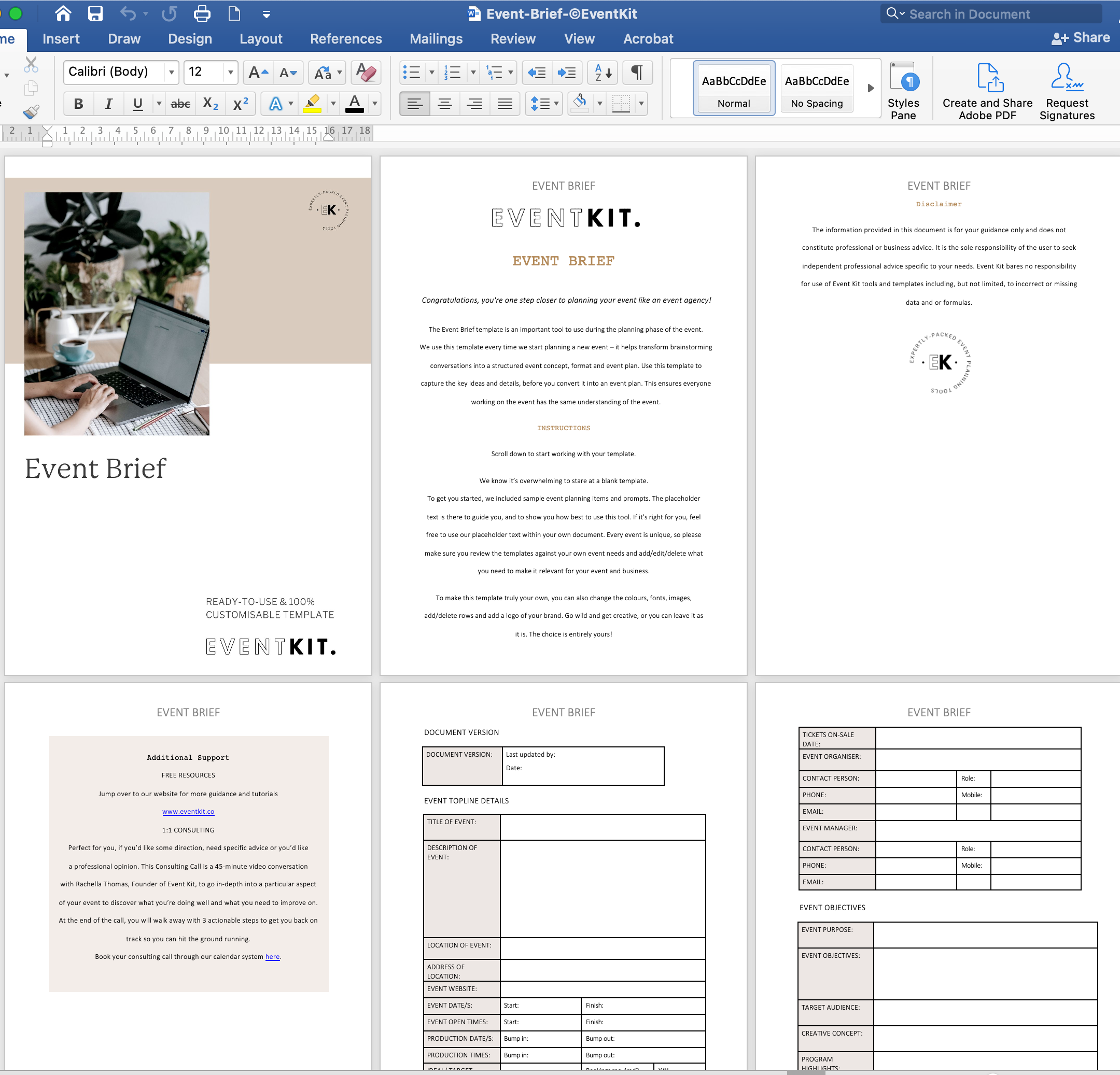This screenshot has width=1120, height=1075.
Task: Toggle Bold formatting
Action: click(x=78, y=104)
